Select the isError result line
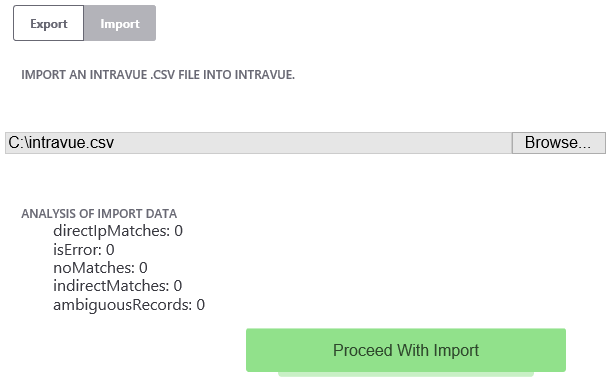Viewport: 610px width, 385px height. click(x=84, y=250)
